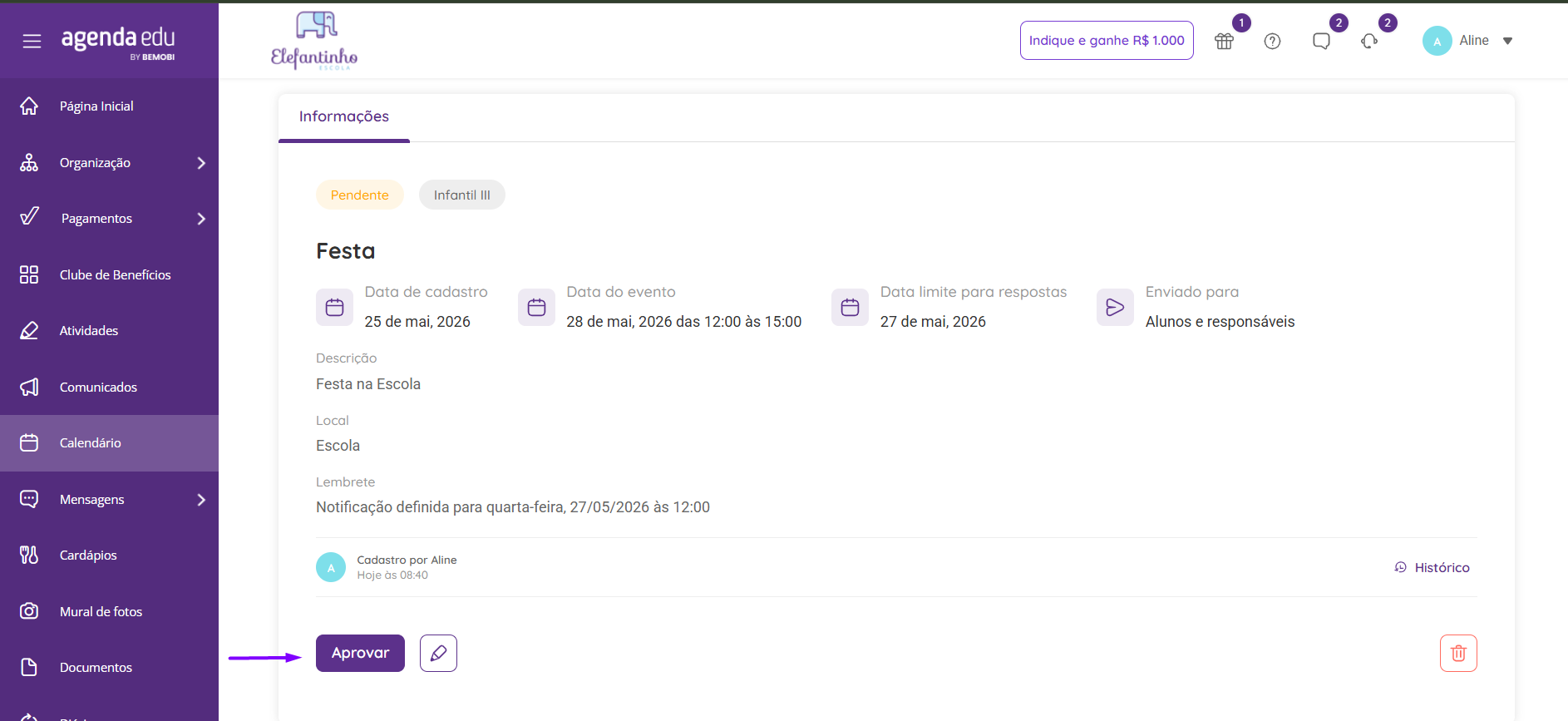Click the Pendente status badge
The image size is (1568, 721).
360,195
